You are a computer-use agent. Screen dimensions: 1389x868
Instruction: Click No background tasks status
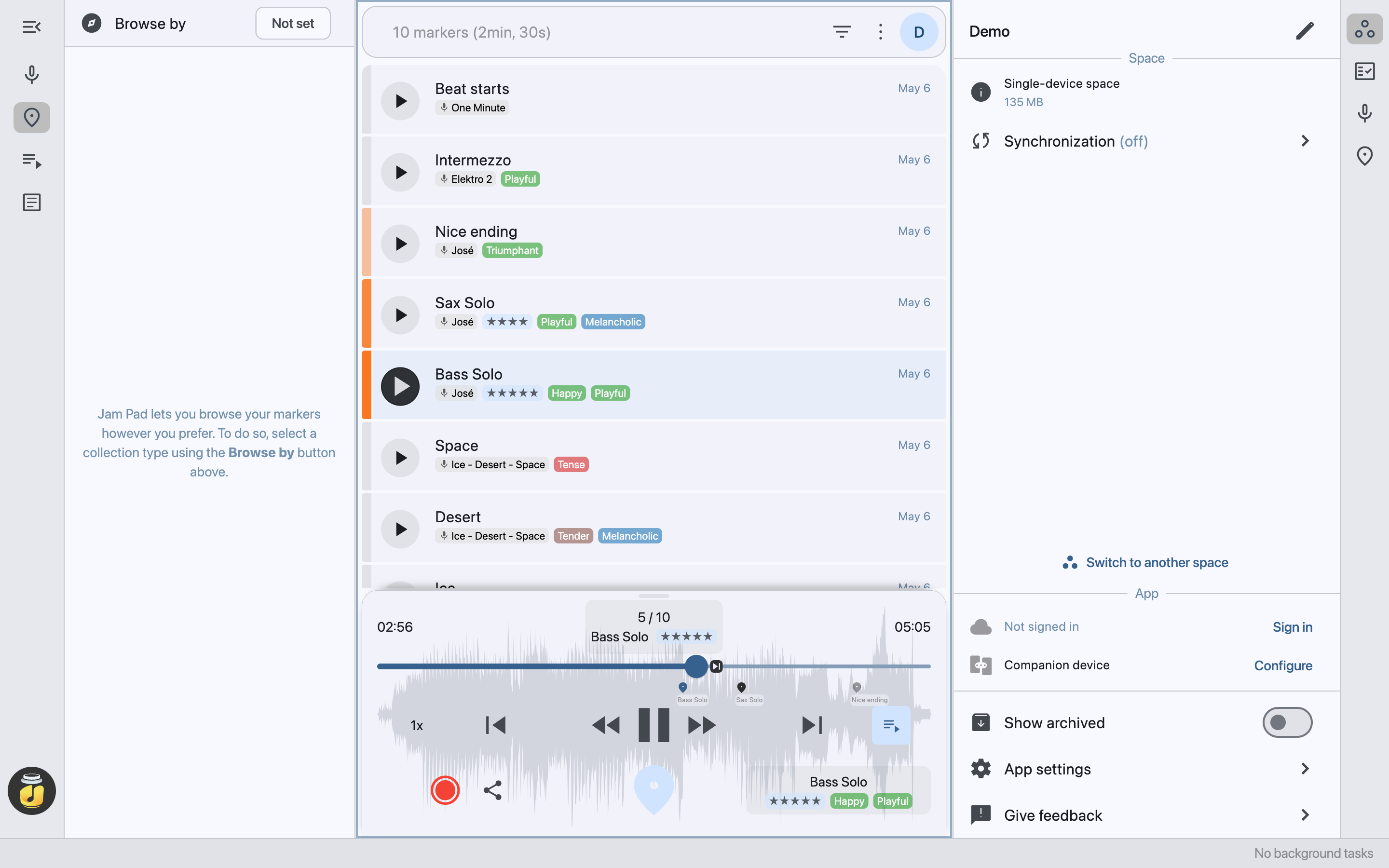[x=1313, y=854]
